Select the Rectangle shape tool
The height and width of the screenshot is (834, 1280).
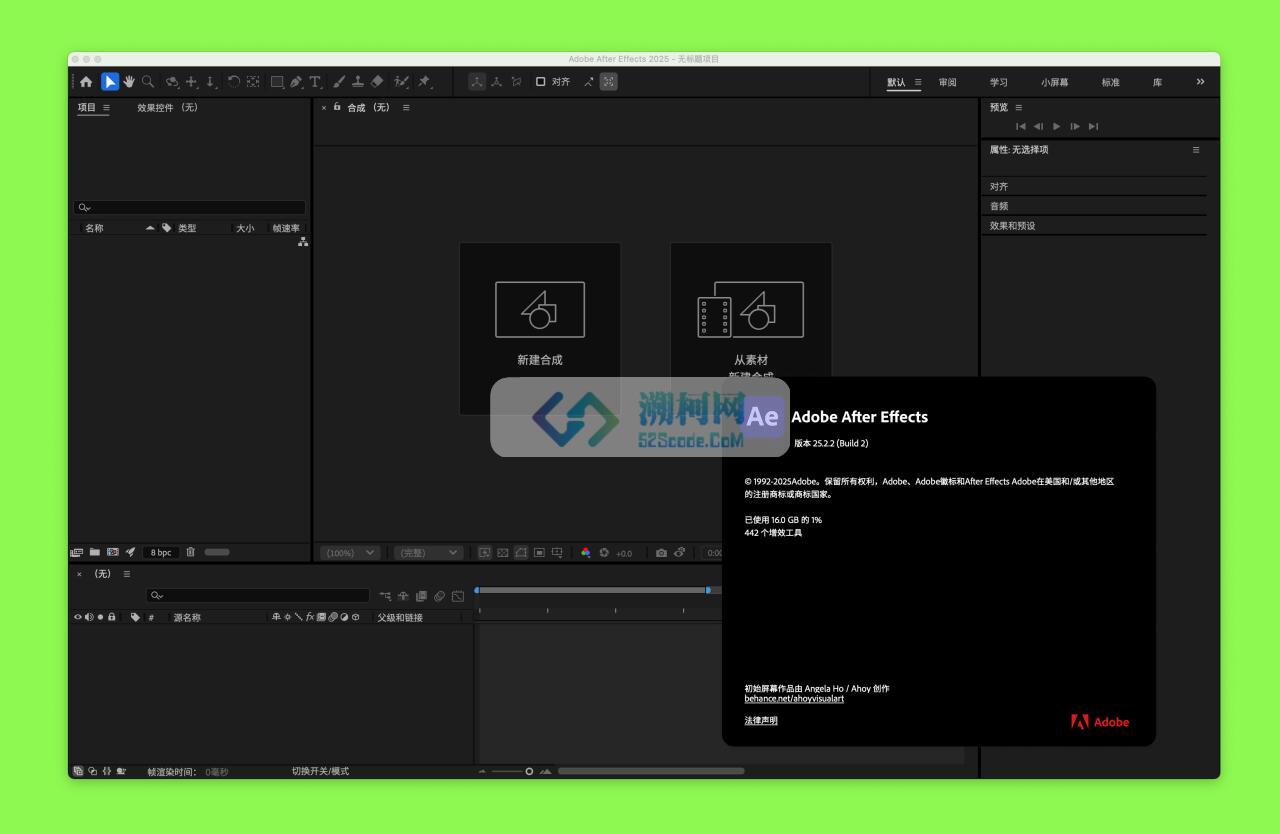tap(277, 82)
